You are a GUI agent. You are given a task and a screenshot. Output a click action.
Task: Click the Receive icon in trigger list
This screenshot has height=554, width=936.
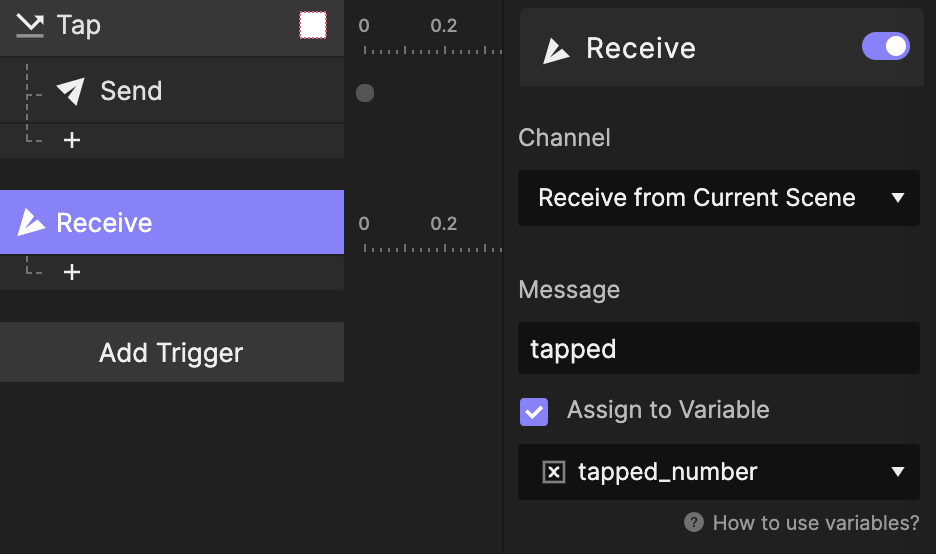coord(31,222)
